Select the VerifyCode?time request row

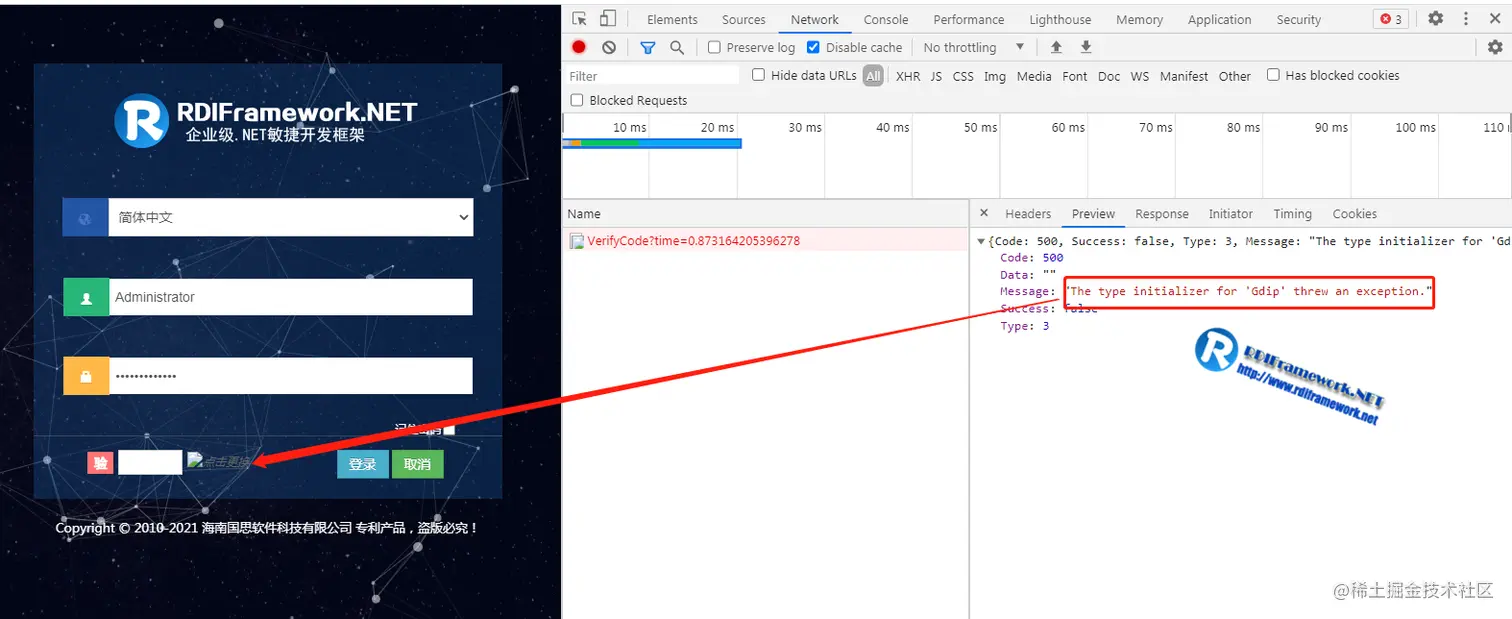[x=765, y=240]
